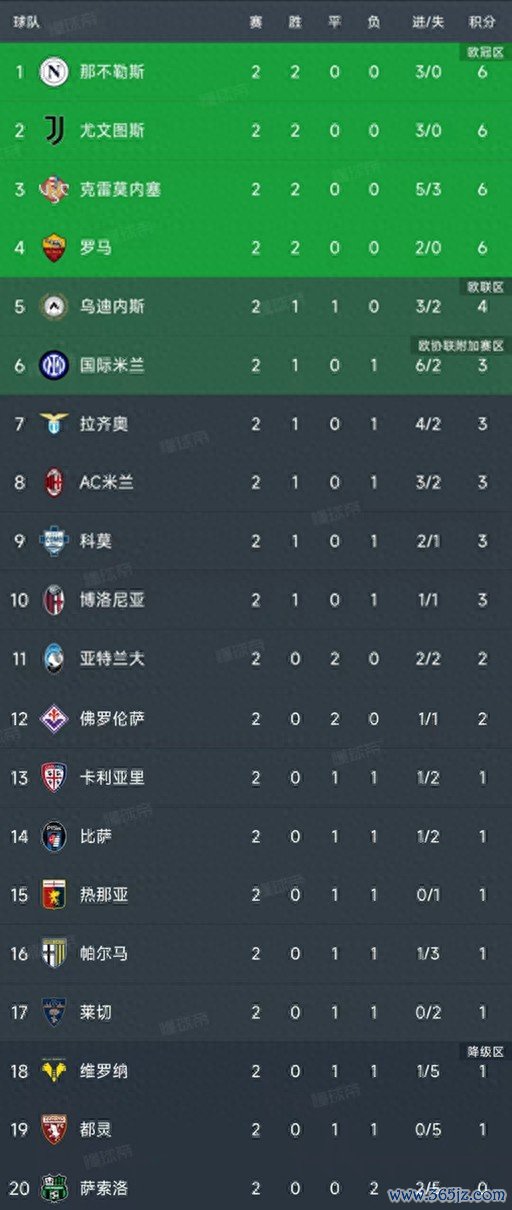Select the 维罗纳 row in relegation zone
This screenshot has height=1210, width=512.
(256, 1071)
